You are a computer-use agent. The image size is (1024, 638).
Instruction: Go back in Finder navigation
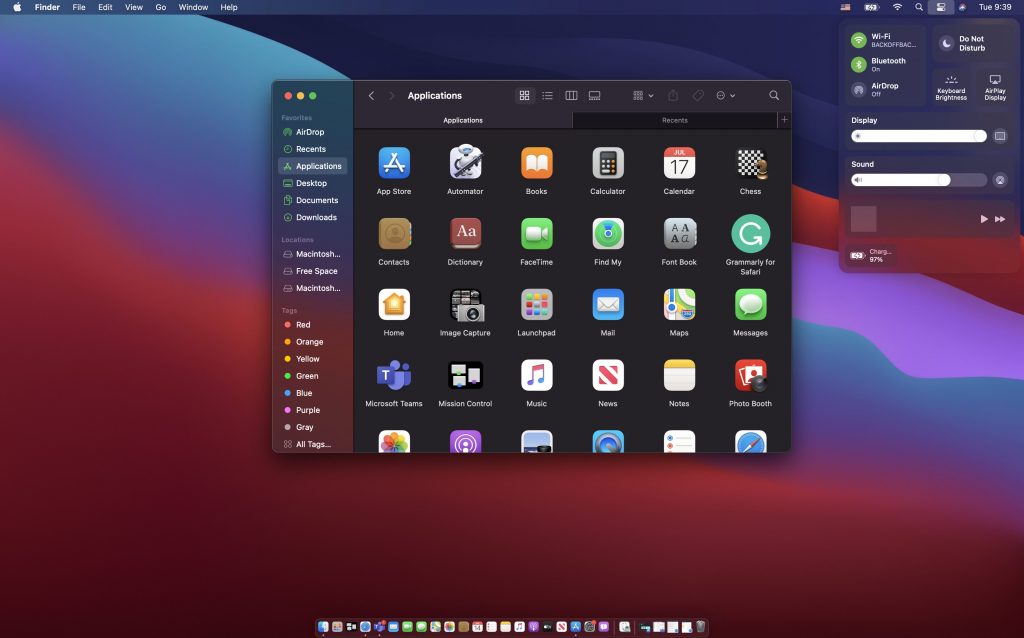coord(371,95)
